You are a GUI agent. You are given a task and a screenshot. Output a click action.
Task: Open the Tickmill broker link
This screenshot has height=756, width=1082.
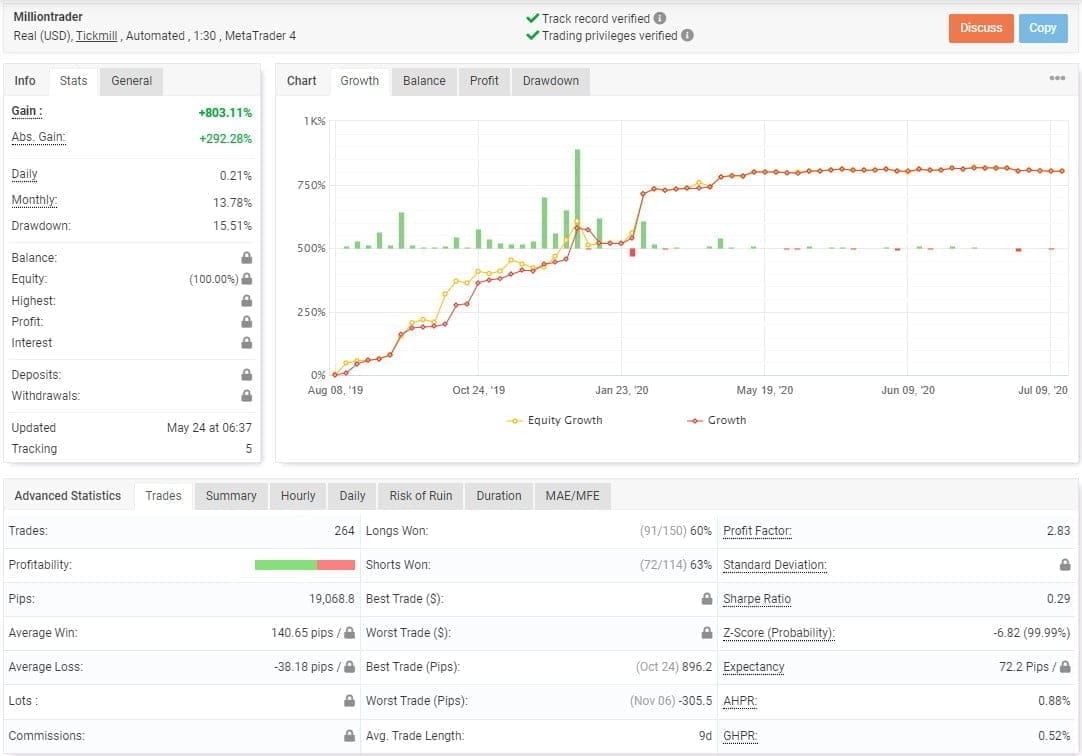[96, 35]
